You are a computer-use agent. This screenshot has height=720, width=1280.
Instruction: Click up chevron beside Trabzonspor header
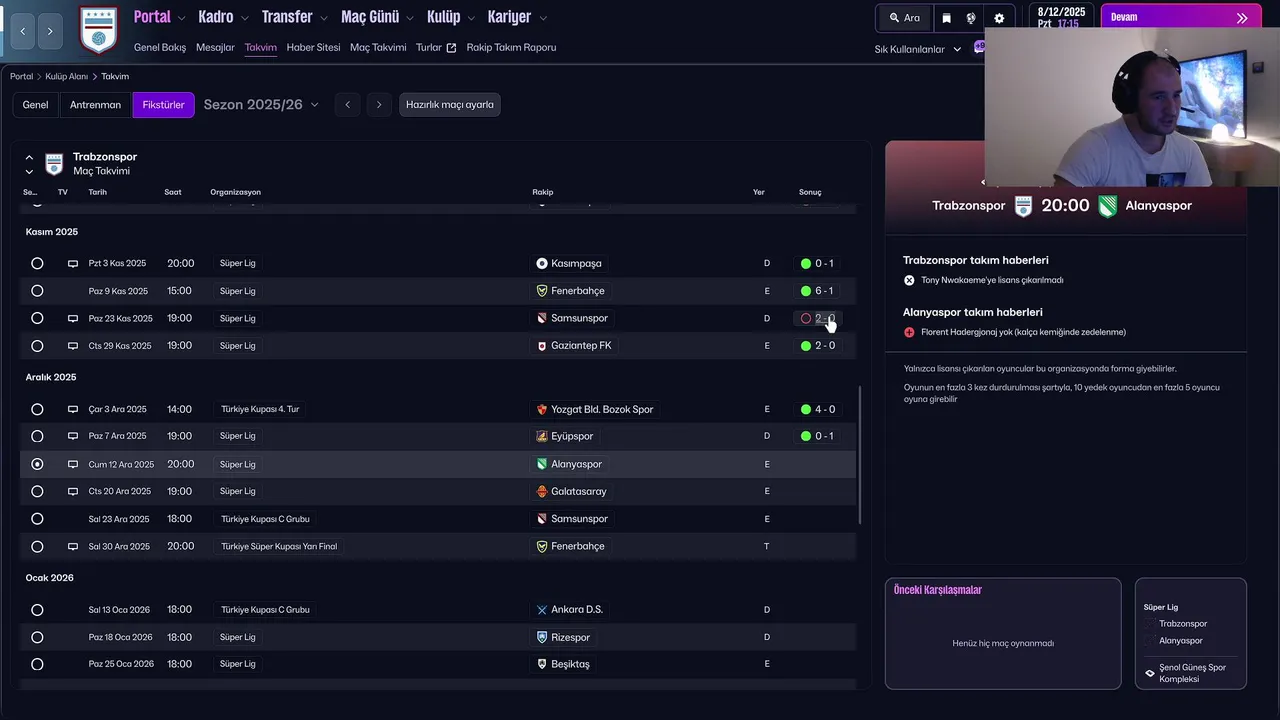click(29, 158)
